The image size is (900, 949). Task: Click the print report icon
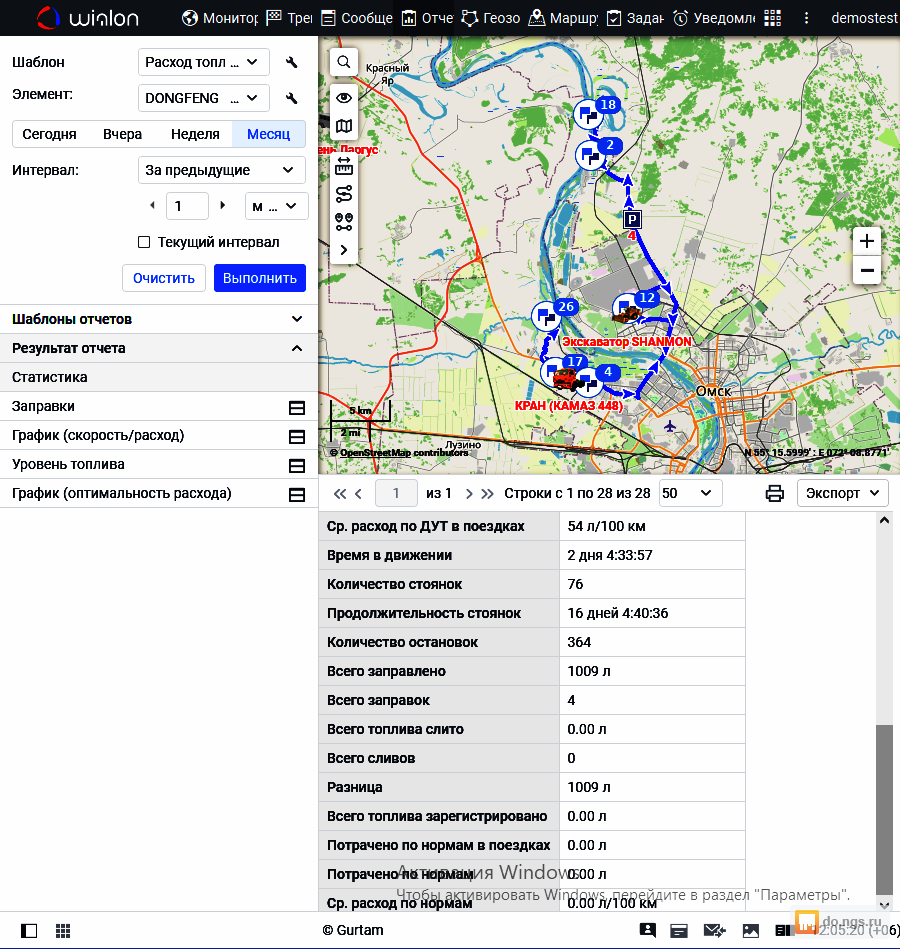(x=774, y=493)
